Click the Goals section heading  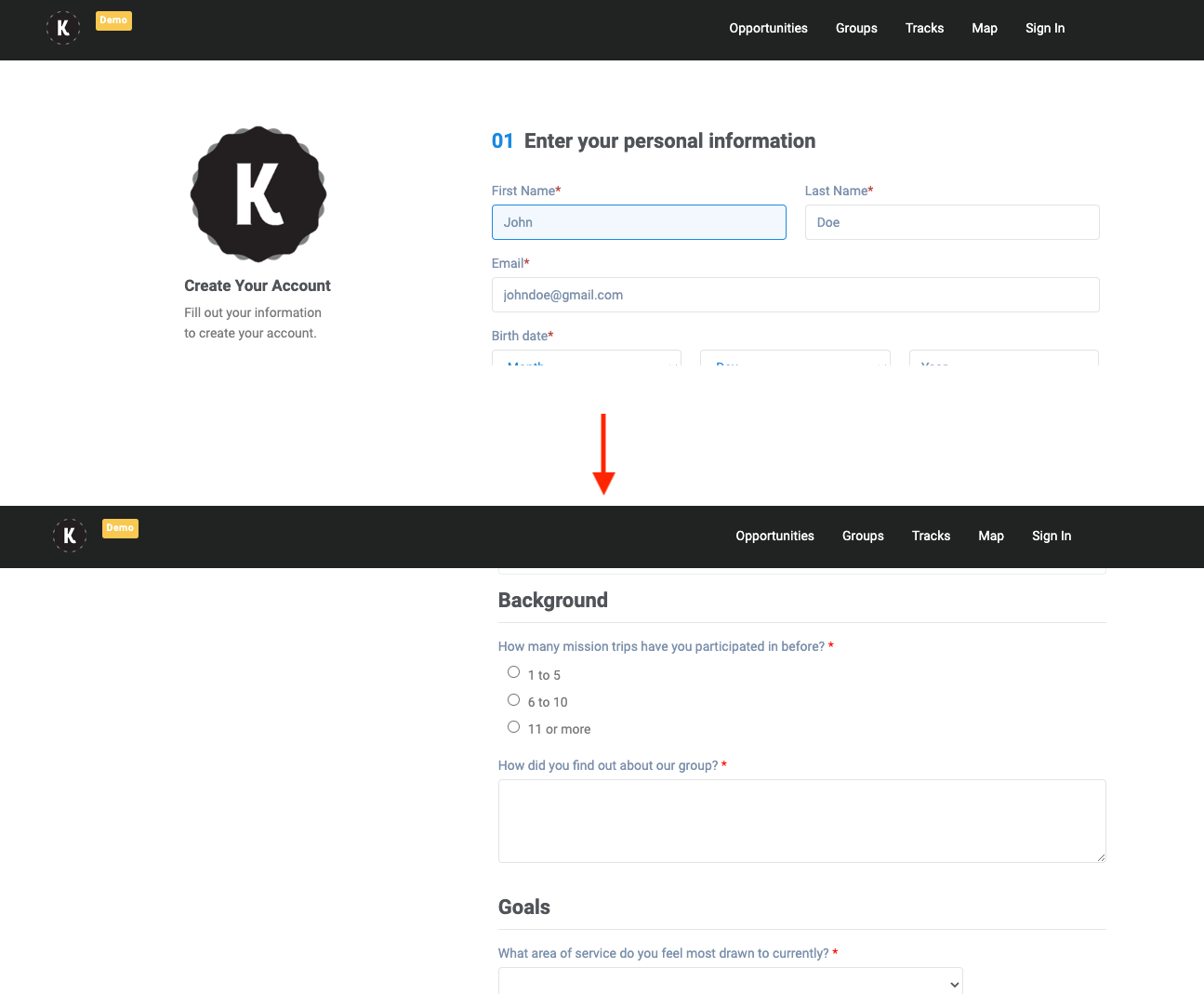524,907
